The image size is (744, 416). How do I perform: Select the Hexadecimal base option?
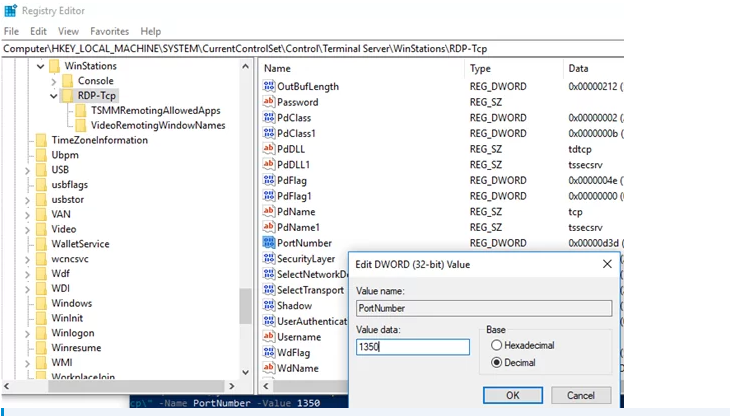(496, 345)
